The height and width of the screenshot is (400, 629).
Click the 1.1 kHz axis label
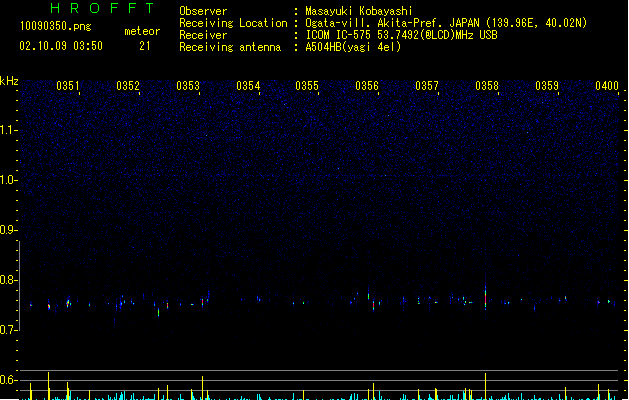pos(9,130)
